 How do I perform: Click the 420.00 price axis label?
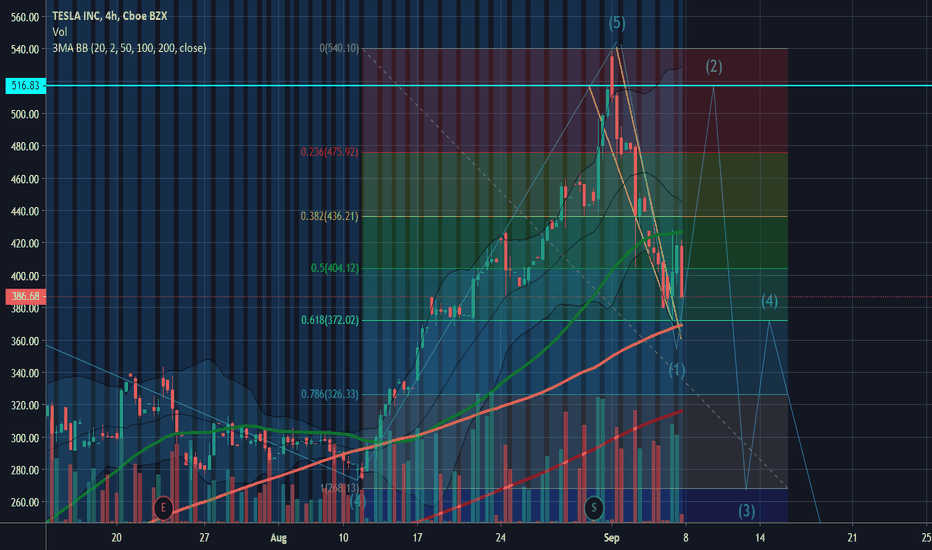(x=25, y=243)
